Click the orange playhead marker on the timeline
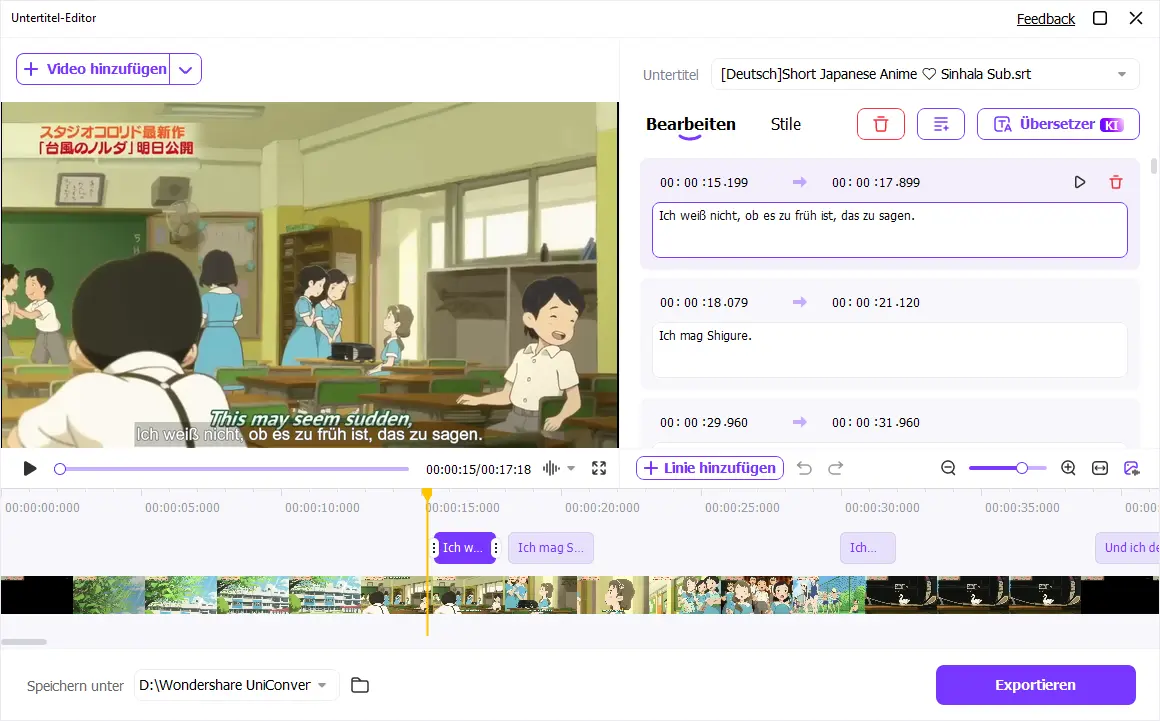 click(427, 493)
